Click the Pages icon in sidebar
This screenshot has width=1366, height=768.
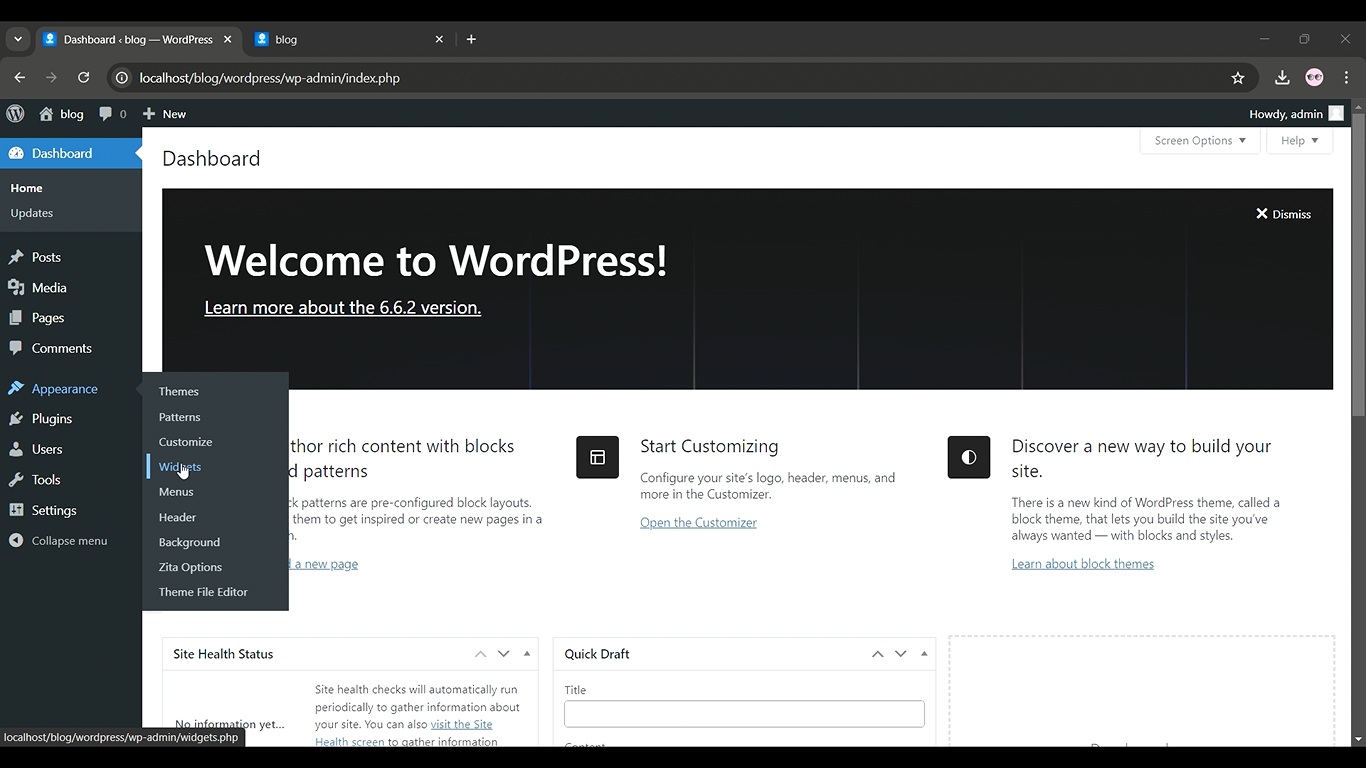point(16,318)
